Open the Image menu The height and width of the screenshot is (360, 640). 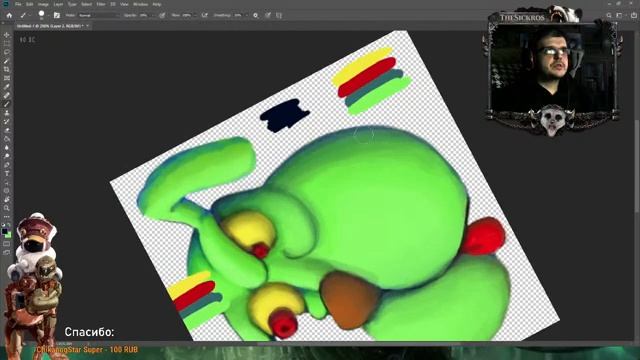[x=43, y=4]
